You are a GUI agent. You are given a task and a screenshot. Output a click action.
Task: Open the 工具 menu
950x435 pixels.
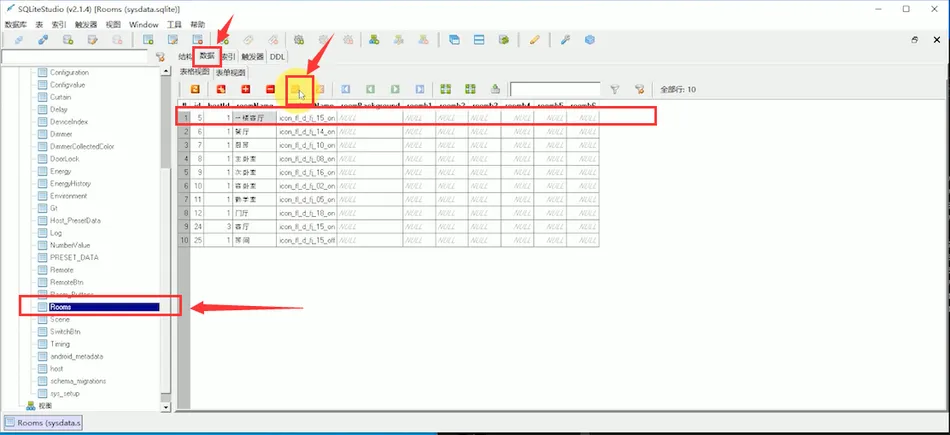click(174, 25)
